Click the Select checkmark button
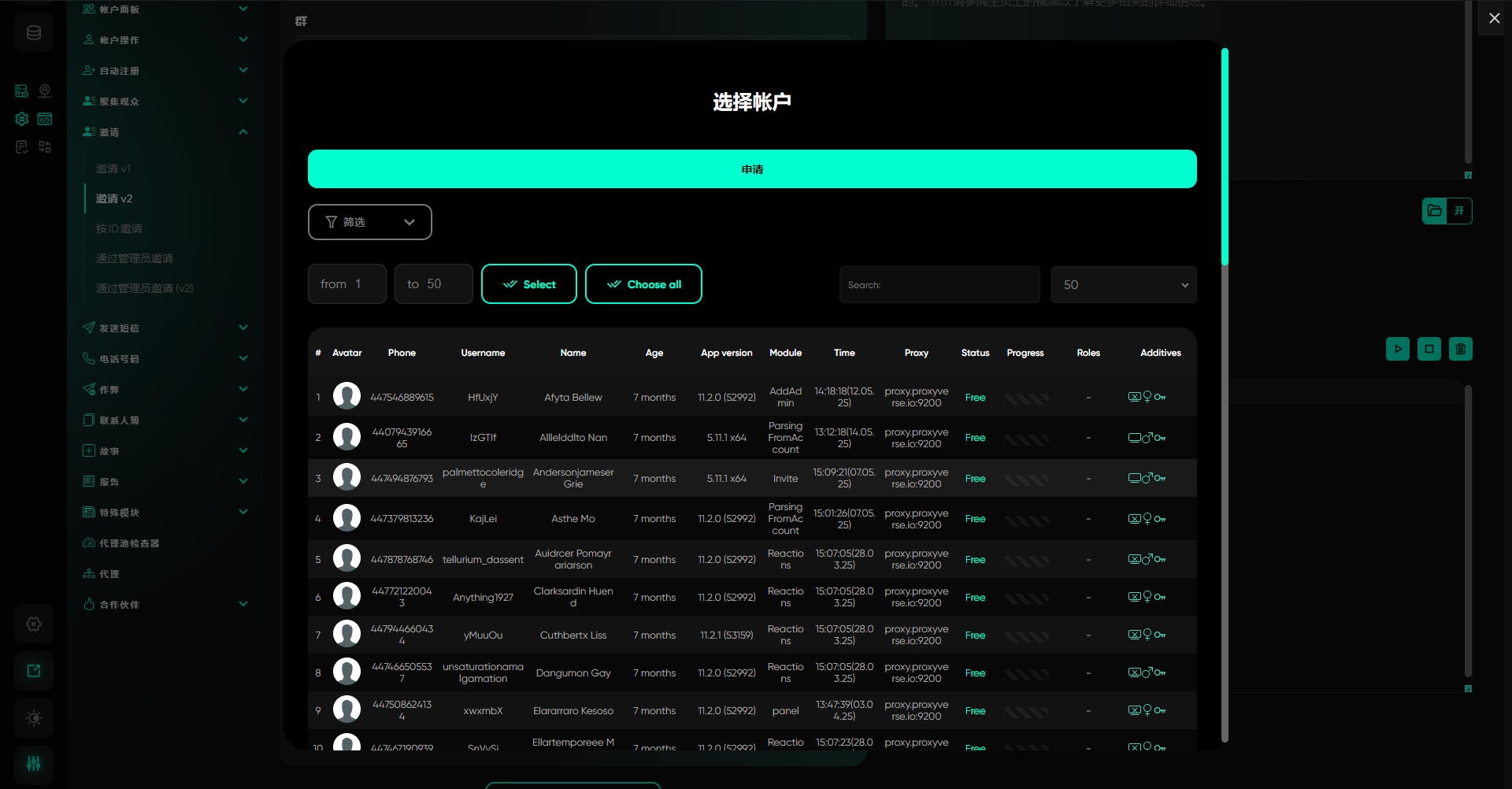 [528, 284]
